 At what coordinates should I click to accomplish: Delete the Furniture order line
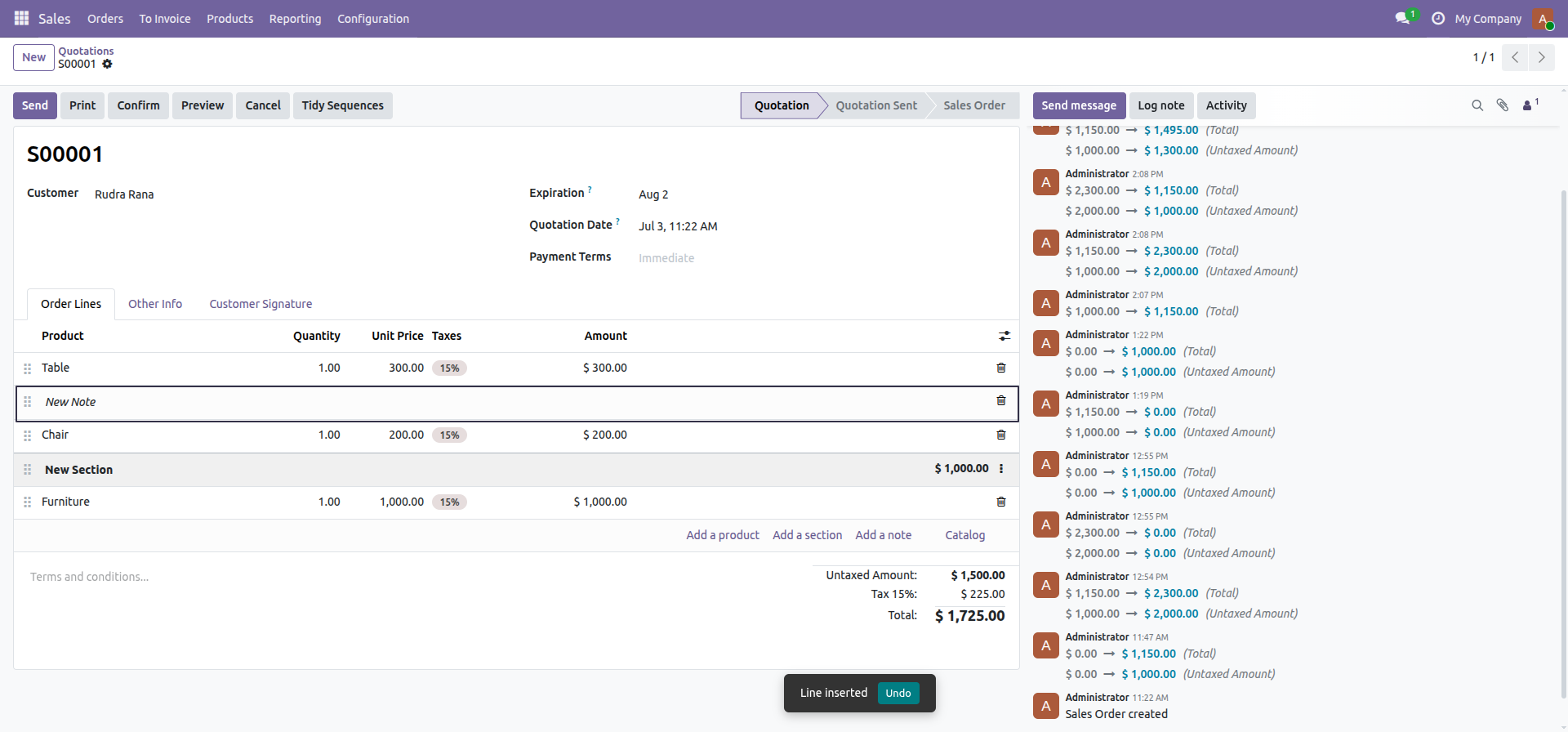point(1001,502)
